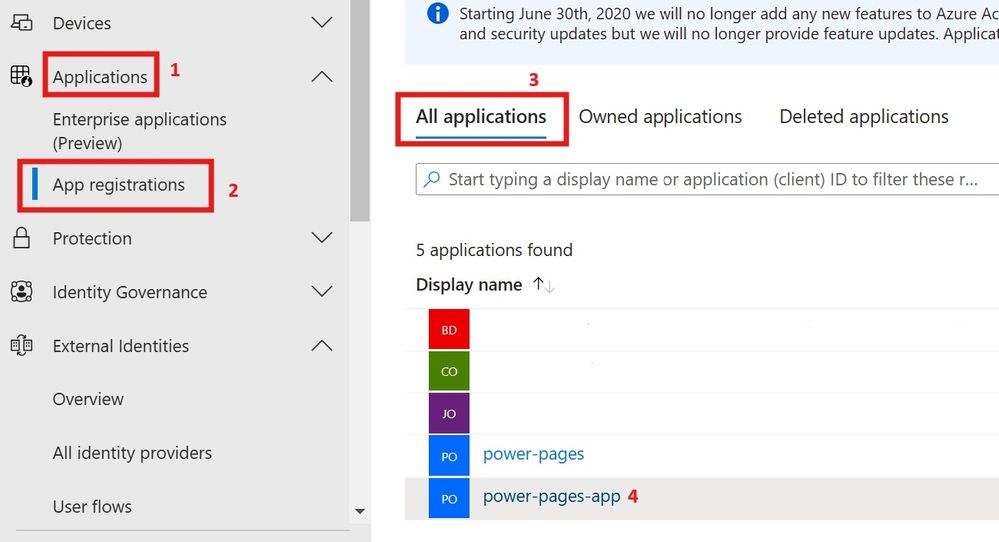This screenshot has height=542, width=999.
Task: Switch to Deleted applications tab
Action: click(864, 117)
